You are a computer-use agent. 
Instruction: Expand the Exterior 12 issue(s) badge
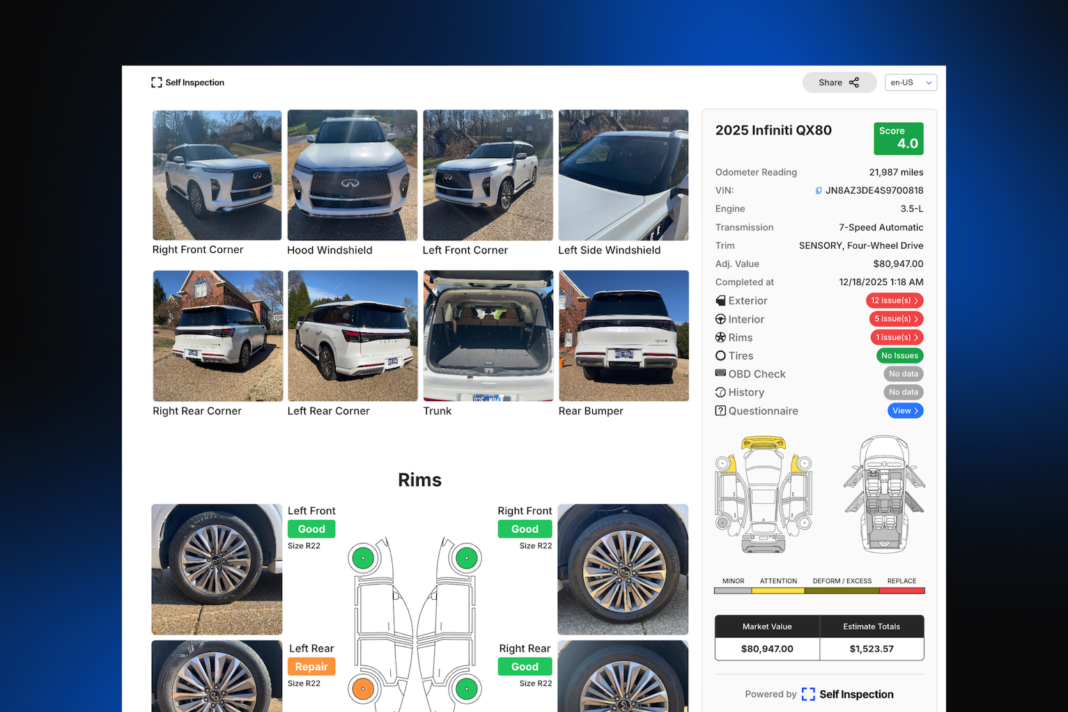(x=894, y=300)
